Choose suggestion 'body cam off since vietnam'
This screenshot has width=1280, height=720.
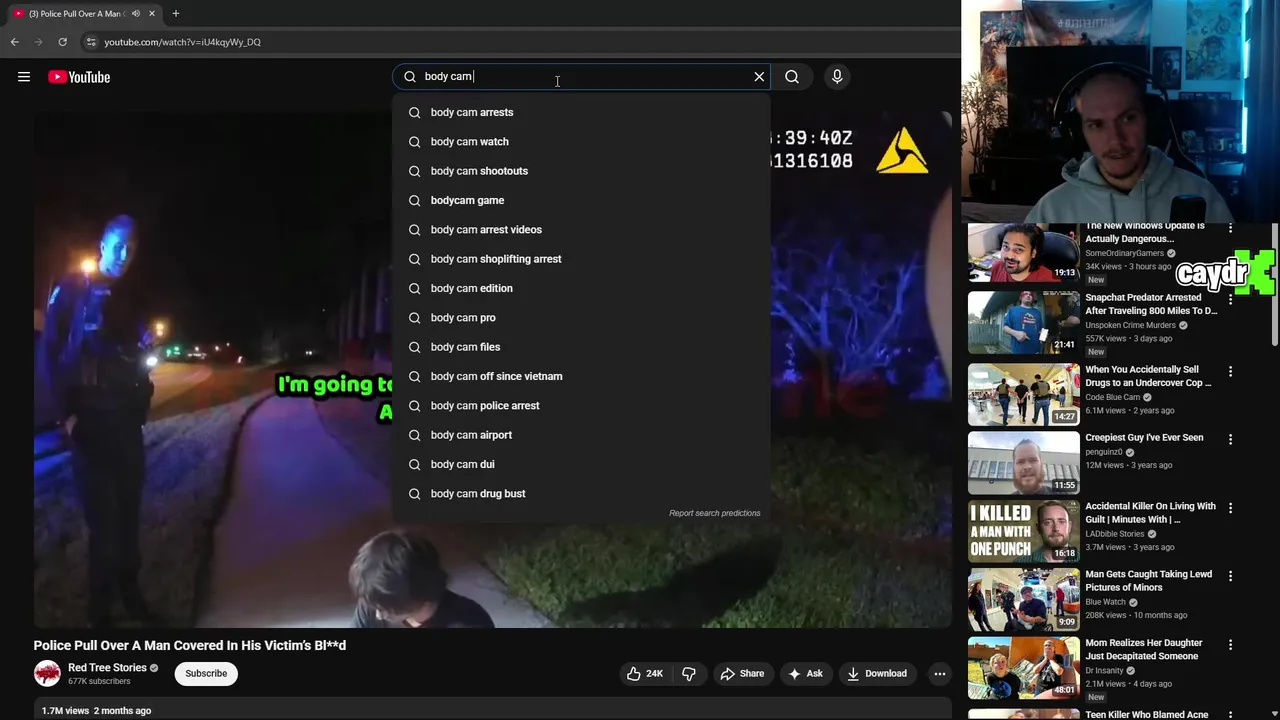(581, 376)
